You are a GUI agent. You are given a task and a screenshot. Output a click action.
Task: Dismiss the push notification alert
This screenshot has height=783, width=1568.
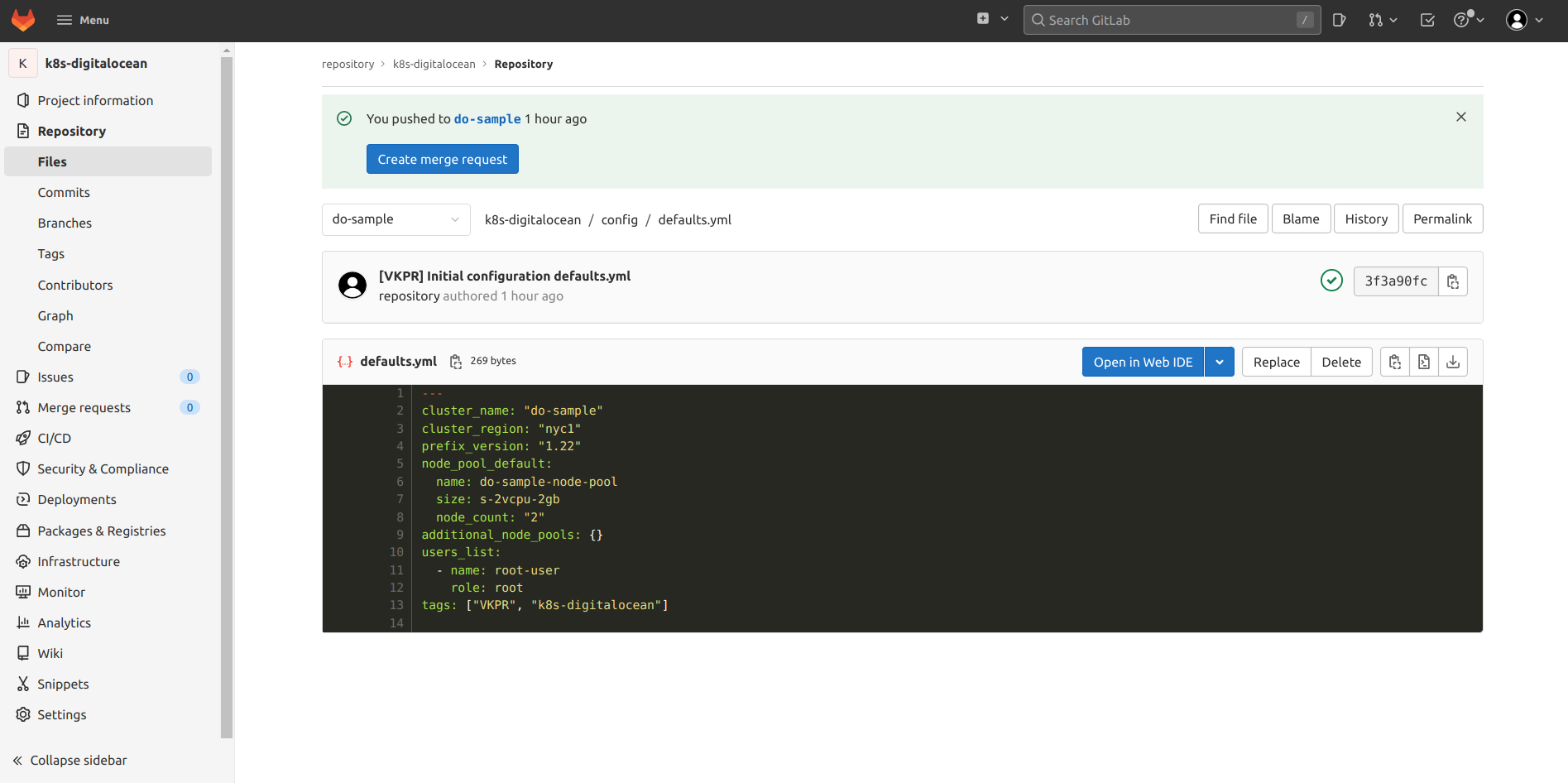pyautogui.click(x=1461, y=117)
